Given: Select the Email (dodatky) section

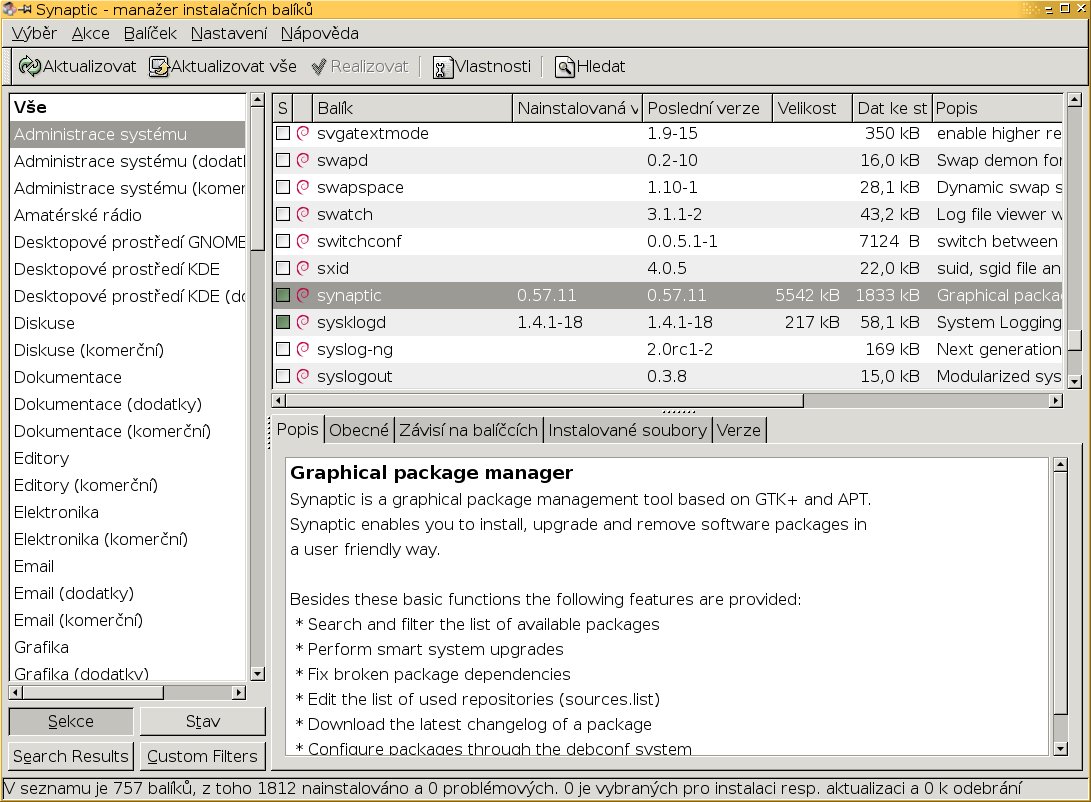Looking at the screenshot, I should [x=128, y=593].
